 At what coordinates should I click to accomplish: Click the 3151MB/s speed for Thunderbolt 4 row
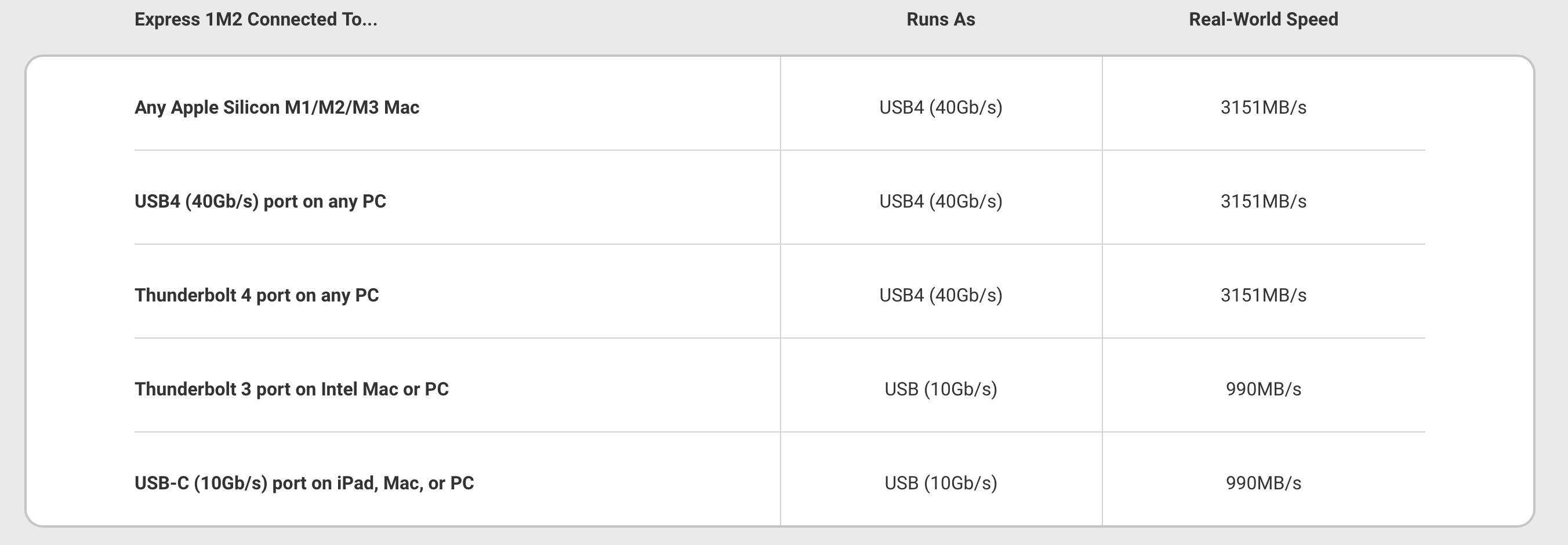click(x=1263, y=296)
